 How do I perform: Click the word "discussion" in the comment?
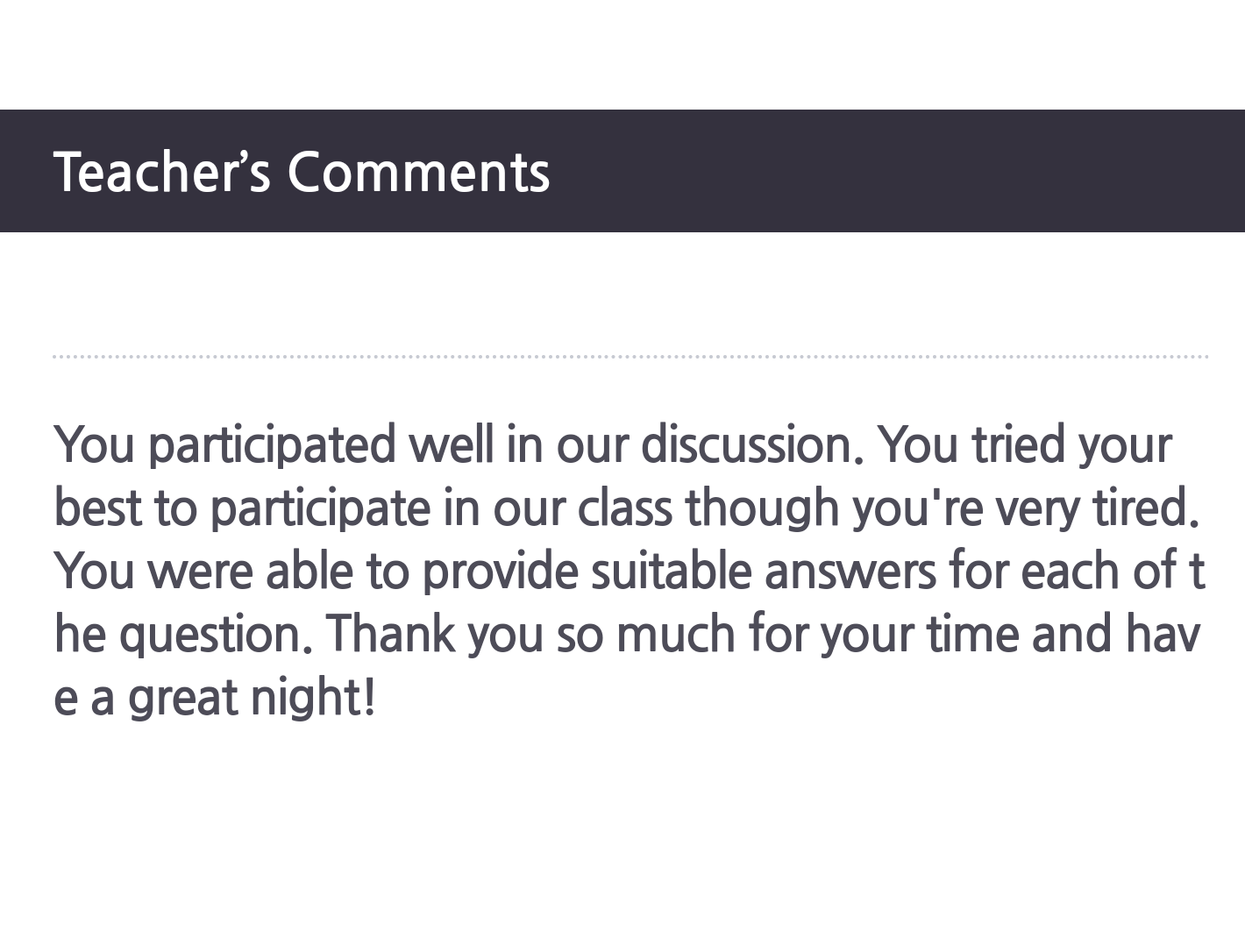746,444
